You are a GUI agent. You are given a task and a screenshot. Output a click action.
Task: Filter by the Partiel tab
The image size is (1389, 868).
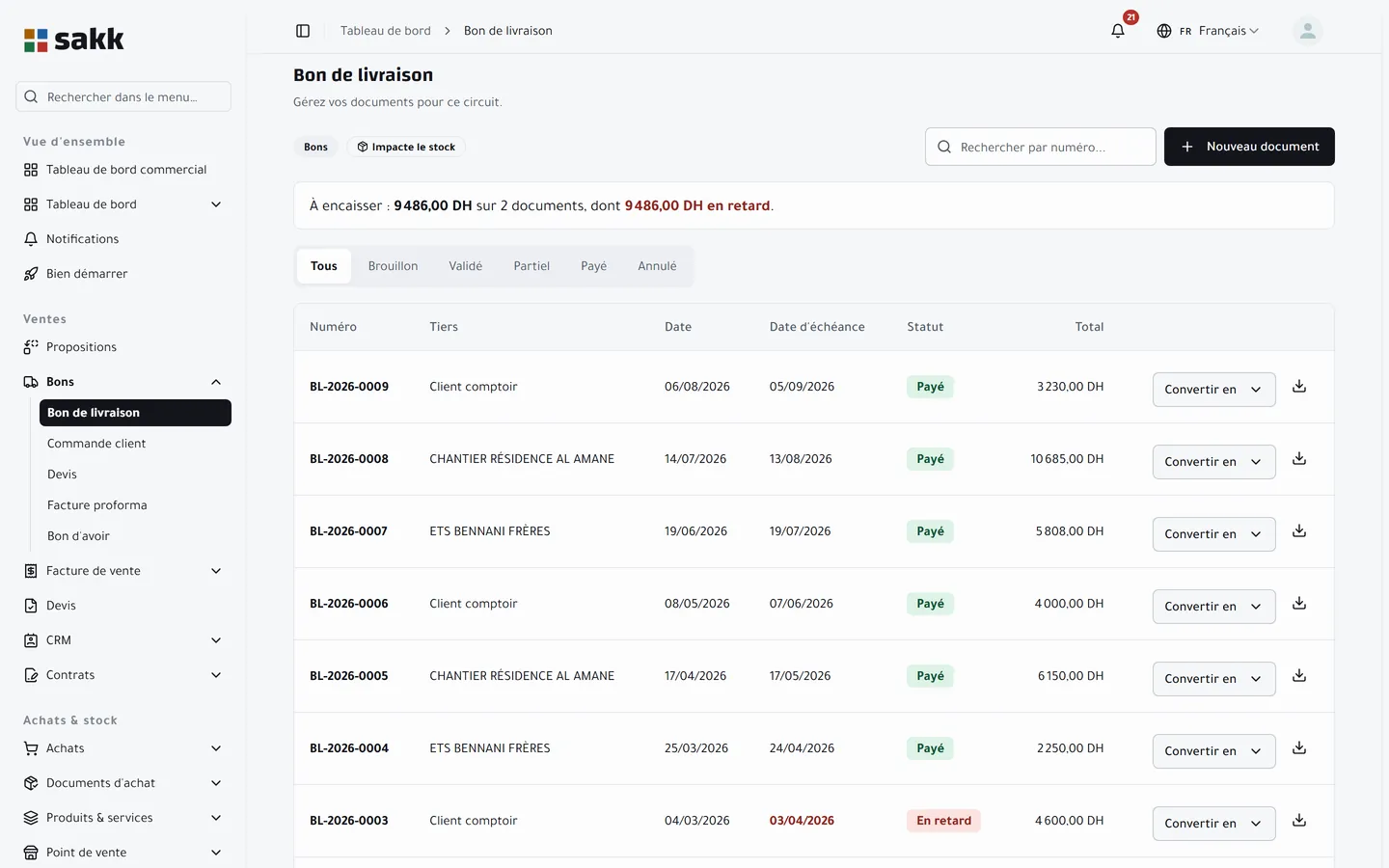[531, 266]
